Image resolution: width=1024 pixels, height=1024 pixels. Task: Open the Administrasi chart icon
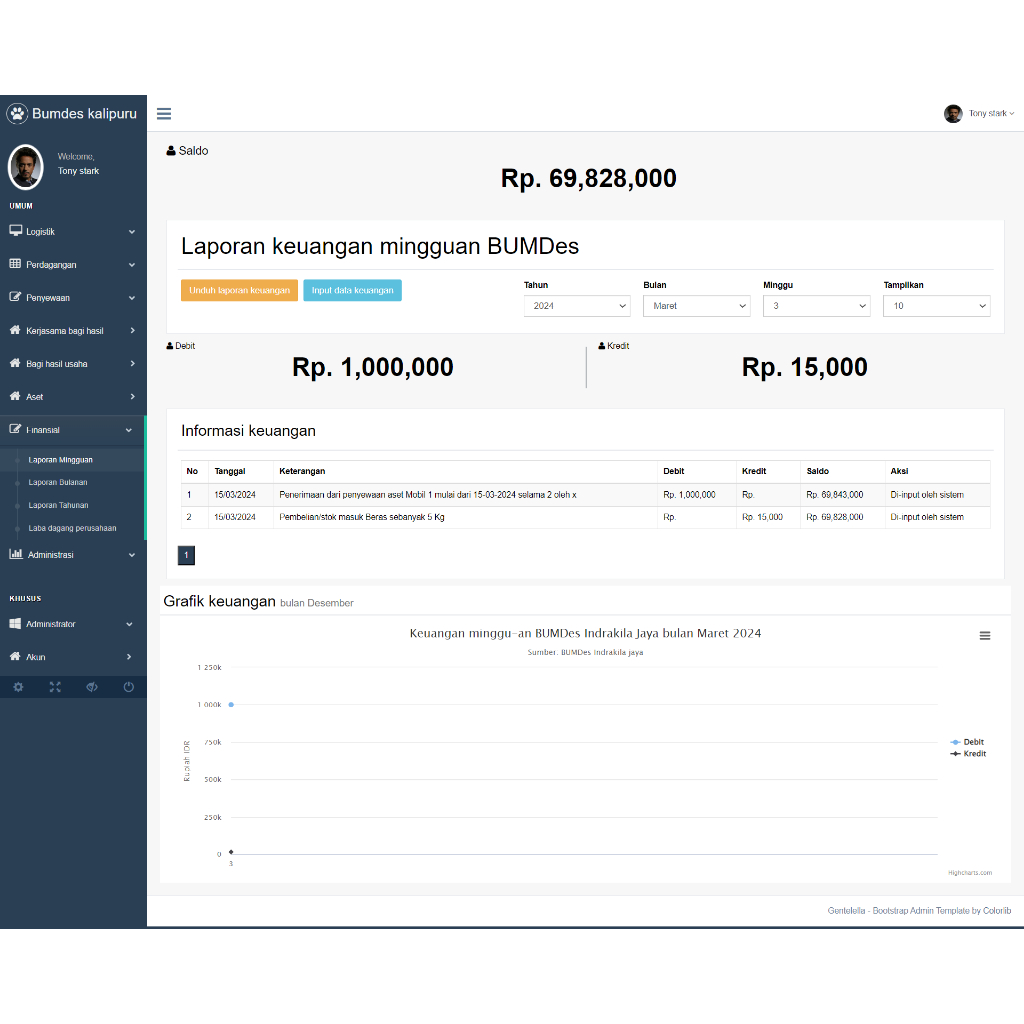coord(14,551)
